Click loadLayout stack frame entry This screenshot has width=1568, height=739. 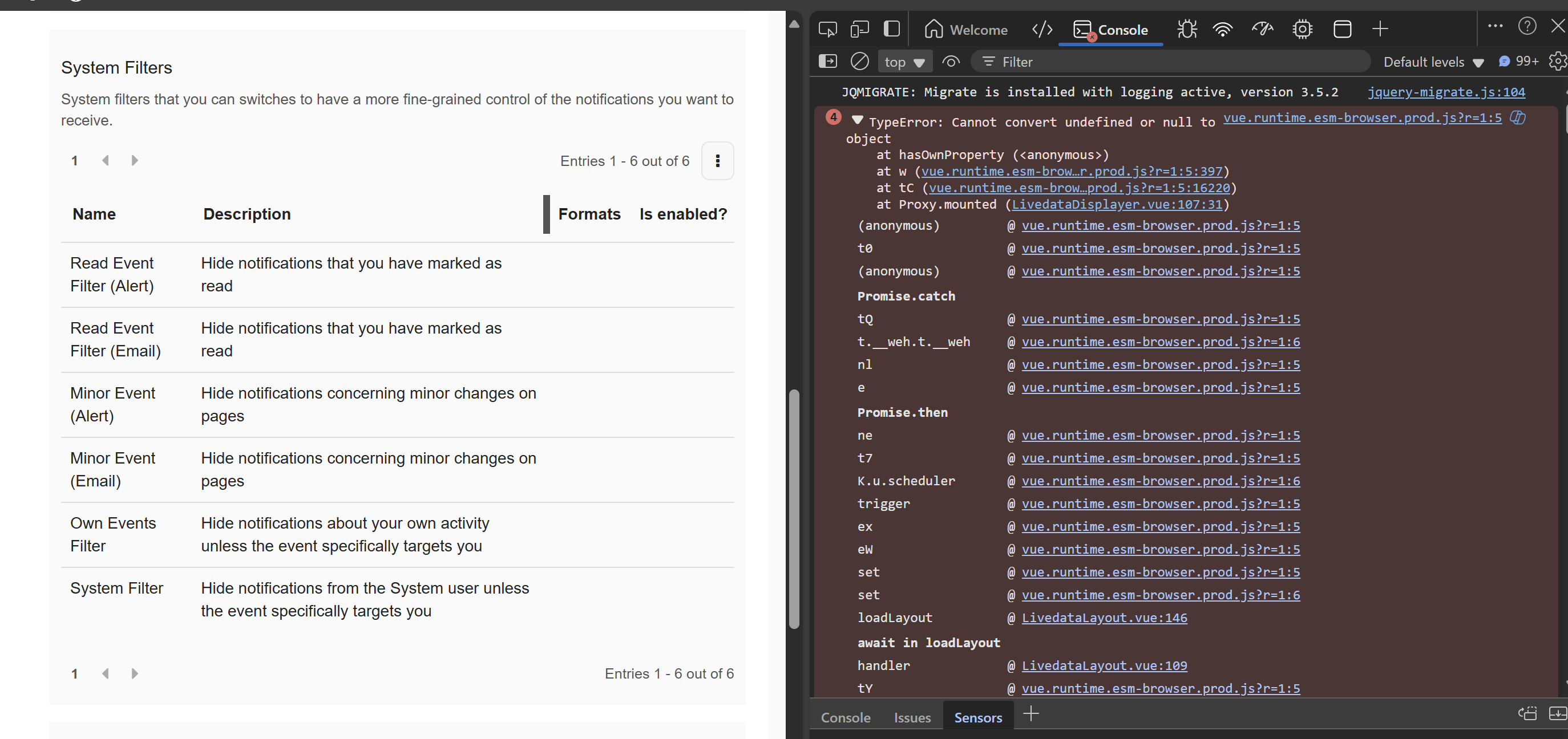[x=894, y=618]
